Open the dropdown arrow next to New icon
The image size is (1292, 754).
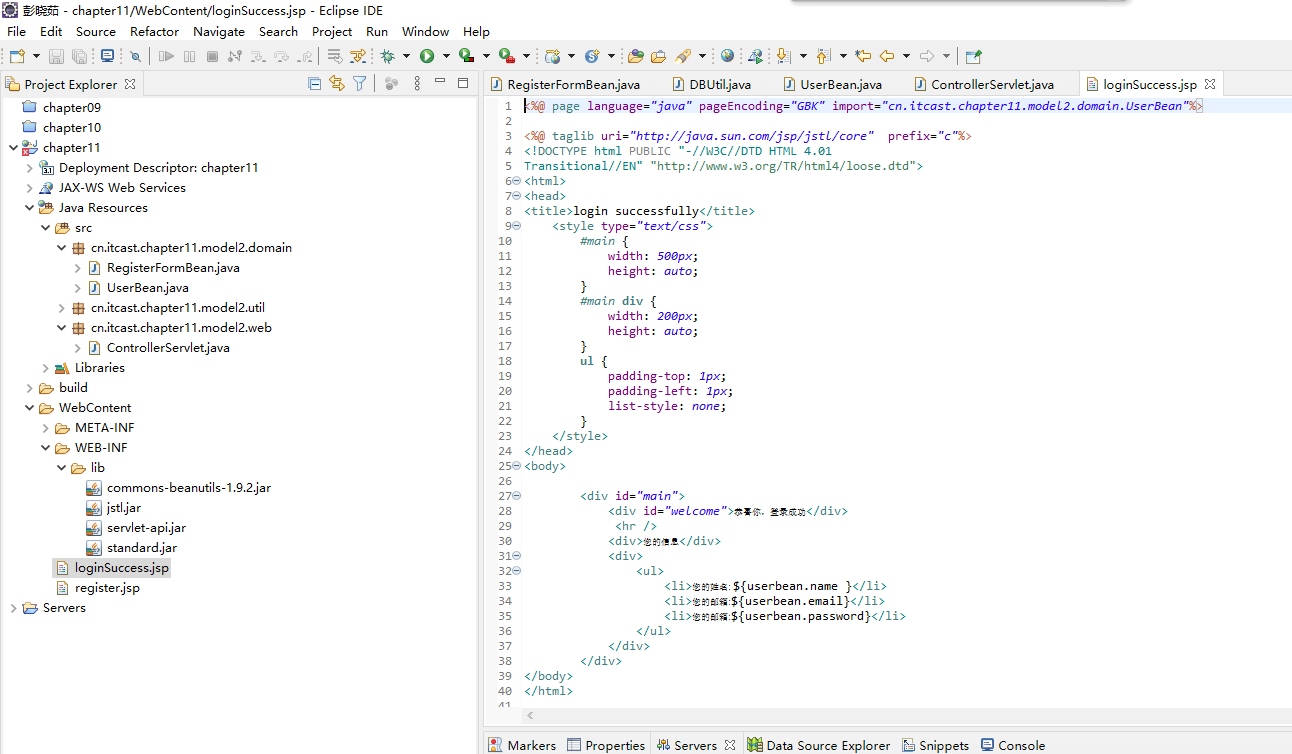(36, 57)
